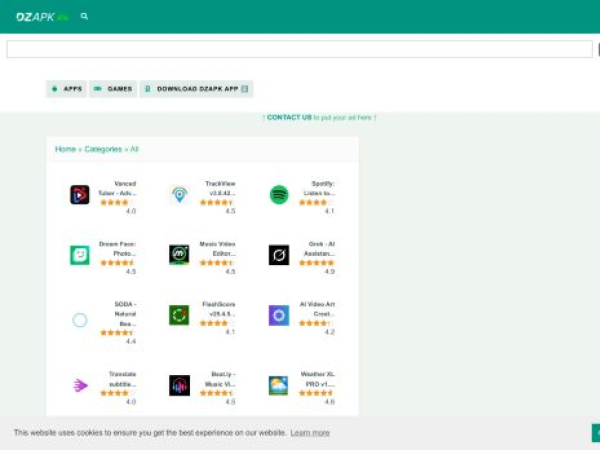Select the Spotify app icon
Screen dimensions: 600x450
pyautogui.click(x=279, y=195)
